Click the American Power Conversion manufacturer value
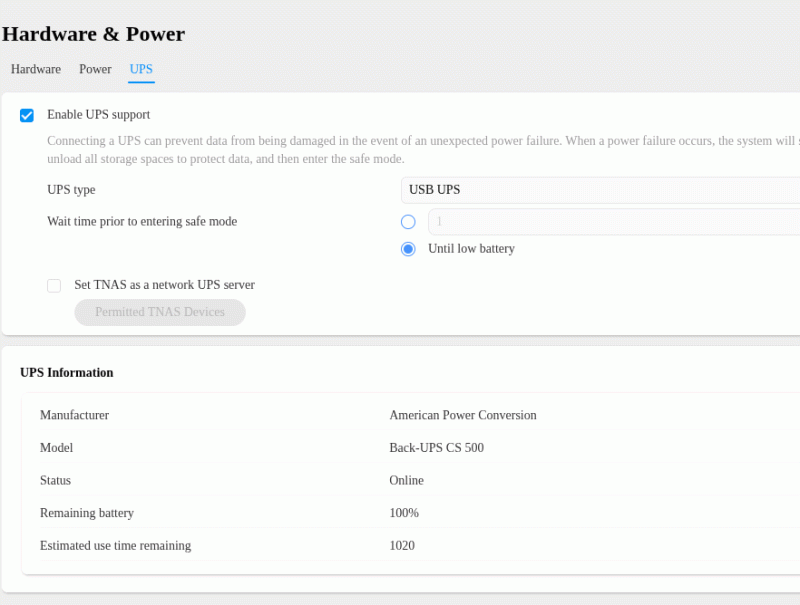Viewport: 800px width, 605px height. (x=463, y=415)
